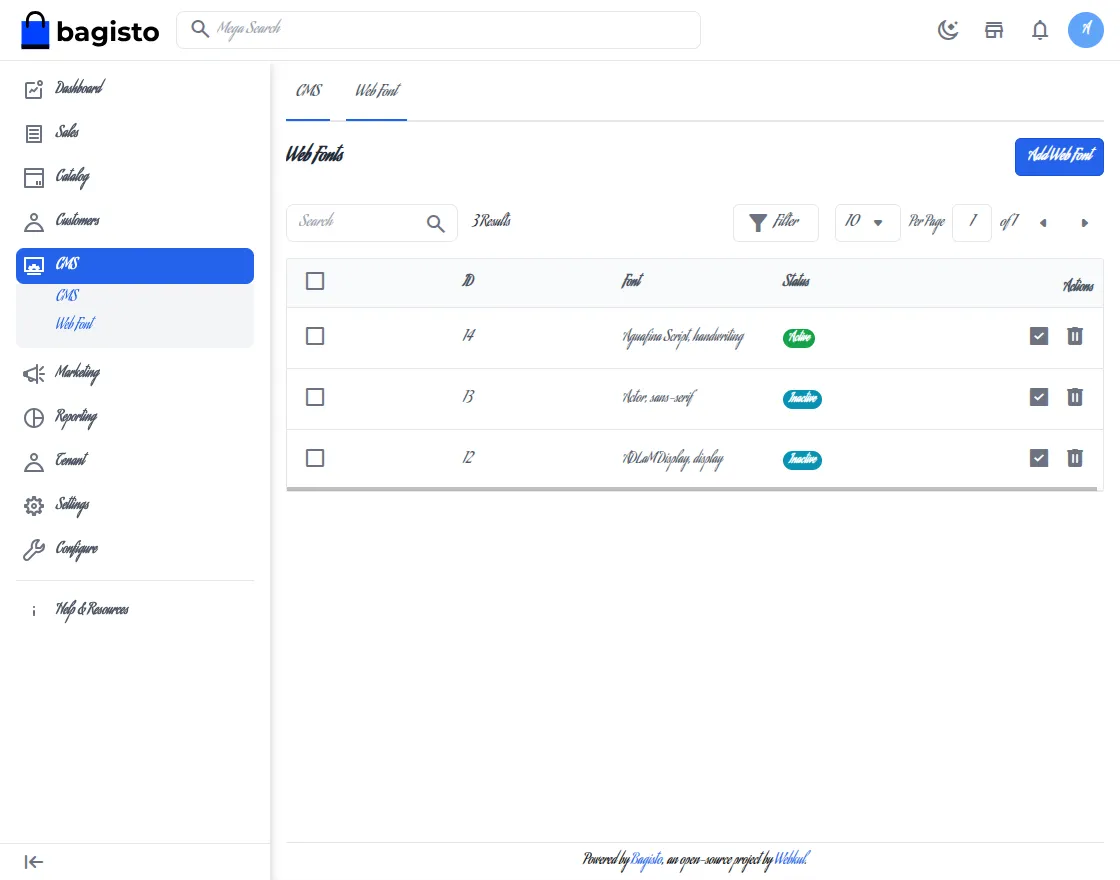Sort by the Status column header
The image size is (1120, 880).
(x=796, y=281)
